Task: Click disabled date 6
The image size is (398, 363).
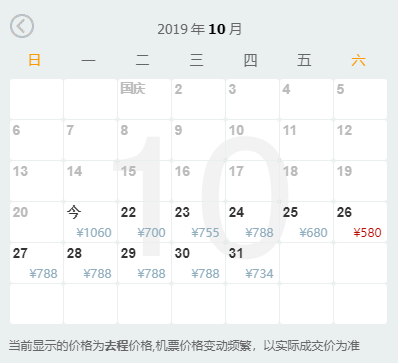Action: [36, 140]
